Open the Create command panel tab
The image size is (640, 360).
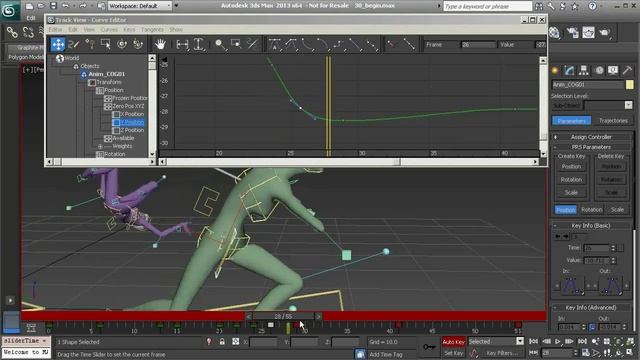[x=555, y=71]
